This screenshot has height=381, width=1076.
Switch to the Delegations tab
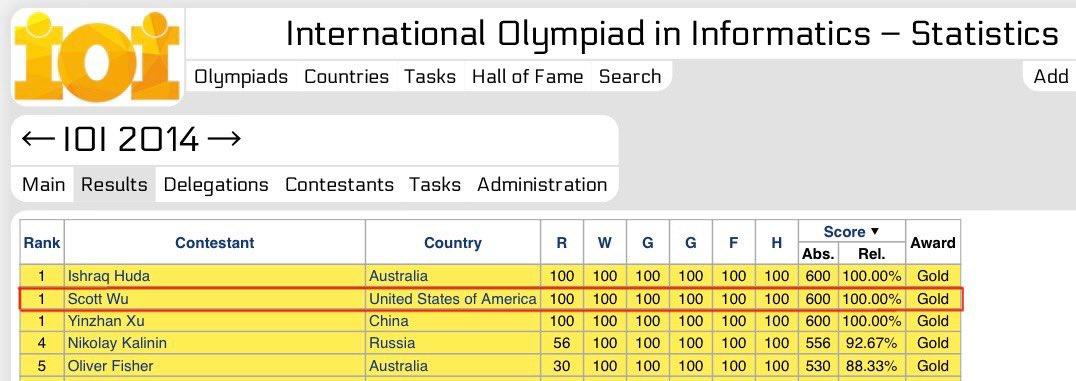point(215,185)
